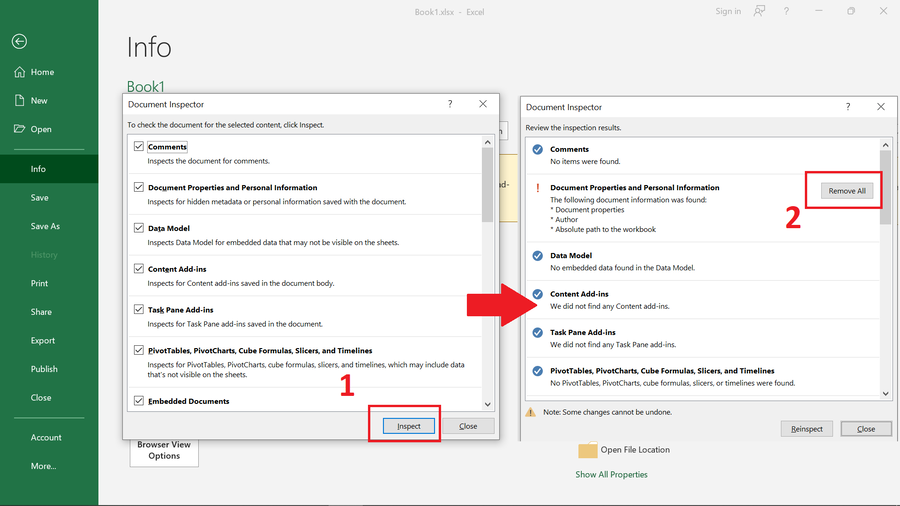Uncheck the Embedded Documents checkbox
The image size is (900, 506).
138,400
